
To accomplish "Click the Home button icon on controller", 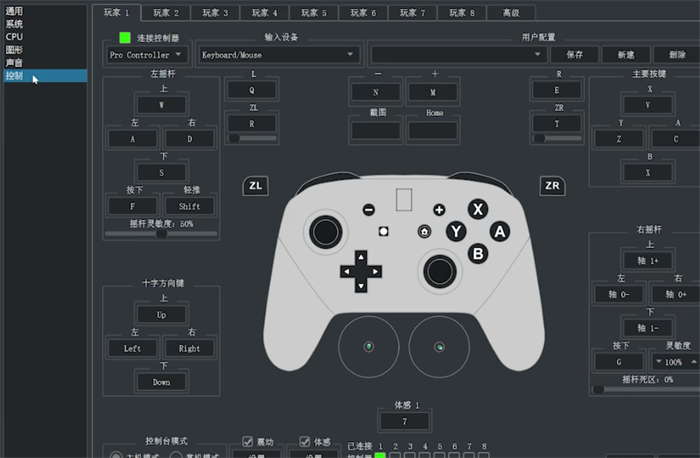I will [x=424, y=231].
